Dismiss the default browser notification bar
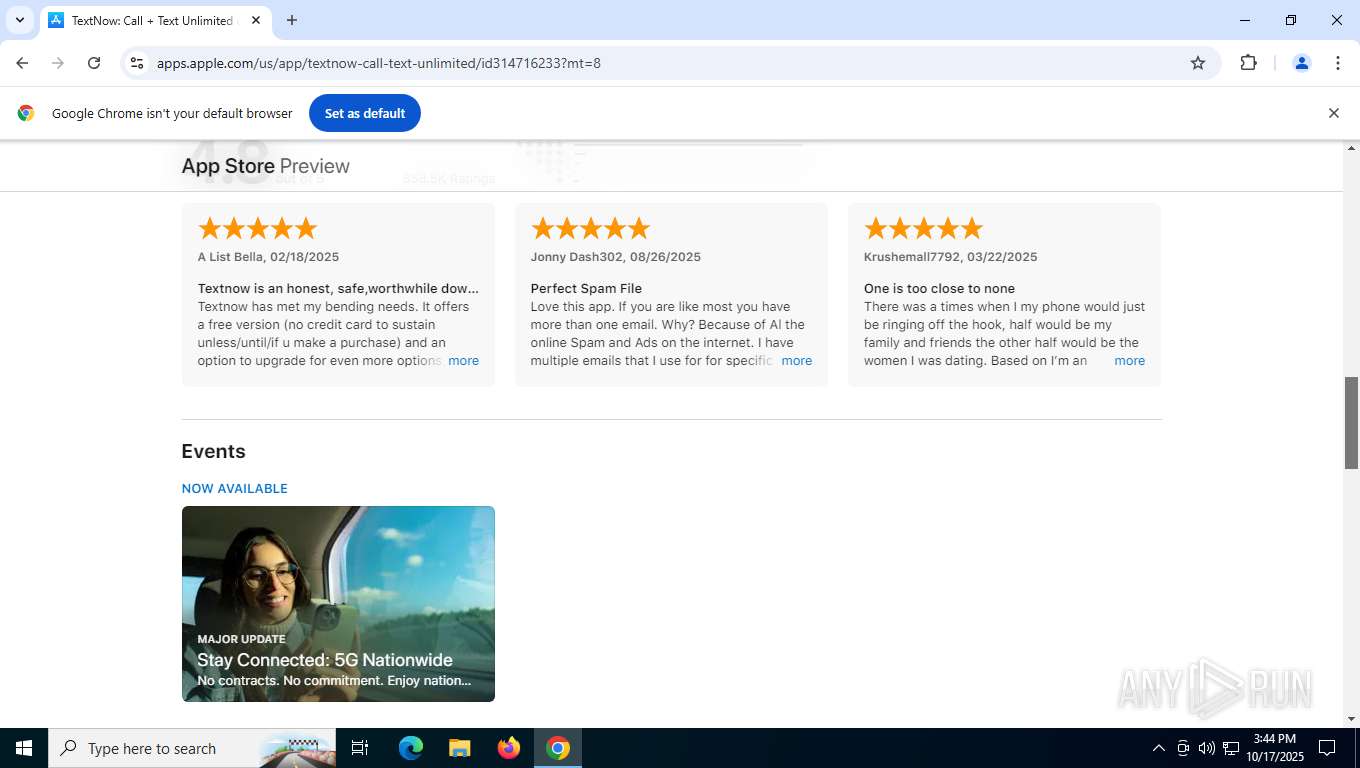1360x768 pixels. tap(1333, 113)
